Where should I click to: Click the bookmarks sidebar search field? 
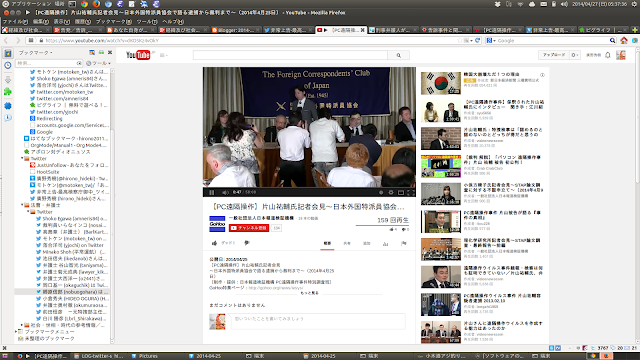(49, 63)
